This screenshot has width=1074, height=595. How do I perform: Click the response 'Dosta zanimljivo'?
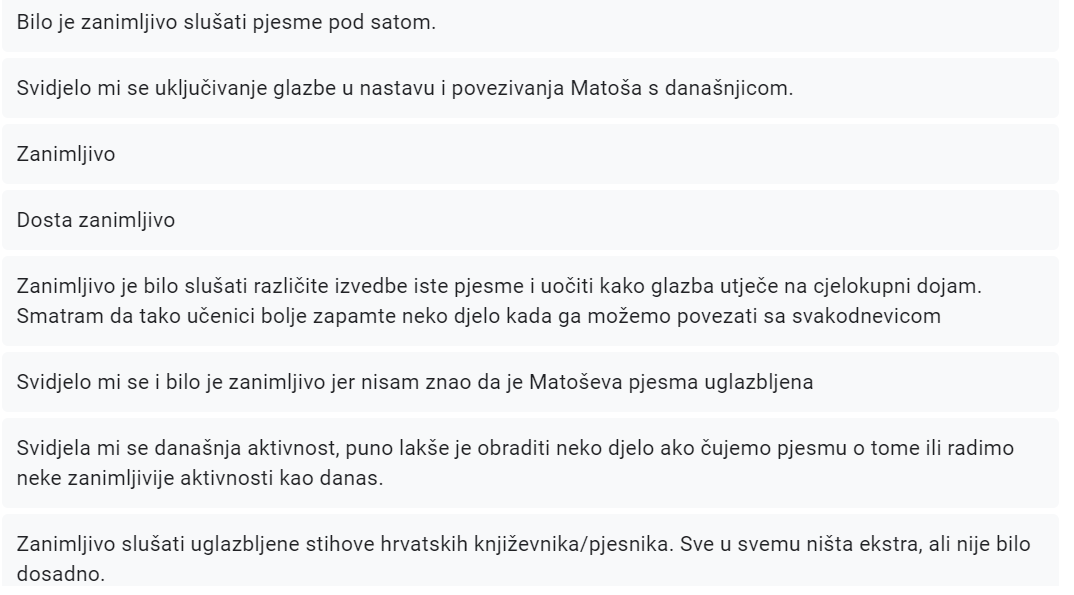[x=530, y=220]
